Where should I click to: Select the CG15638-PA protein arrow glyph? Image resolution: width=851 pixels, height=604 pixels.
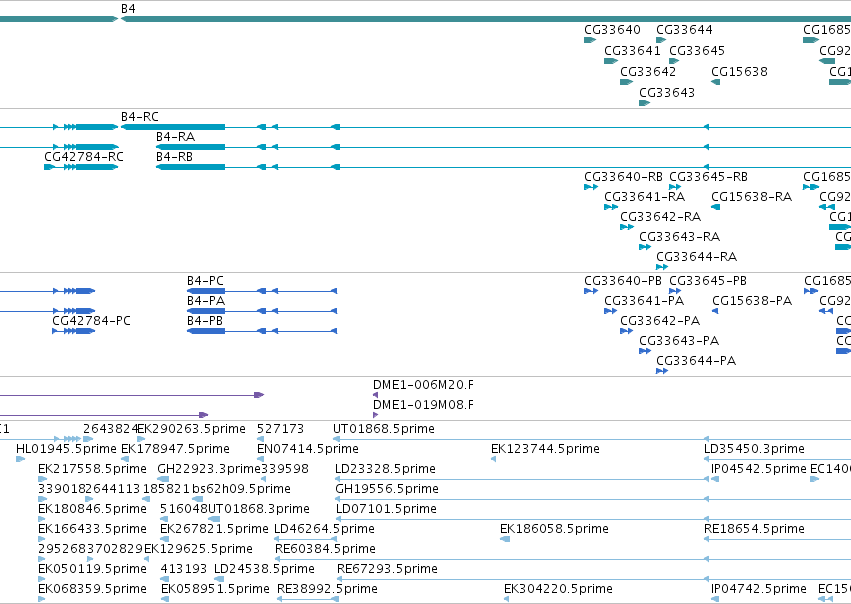tap(715, 311)
